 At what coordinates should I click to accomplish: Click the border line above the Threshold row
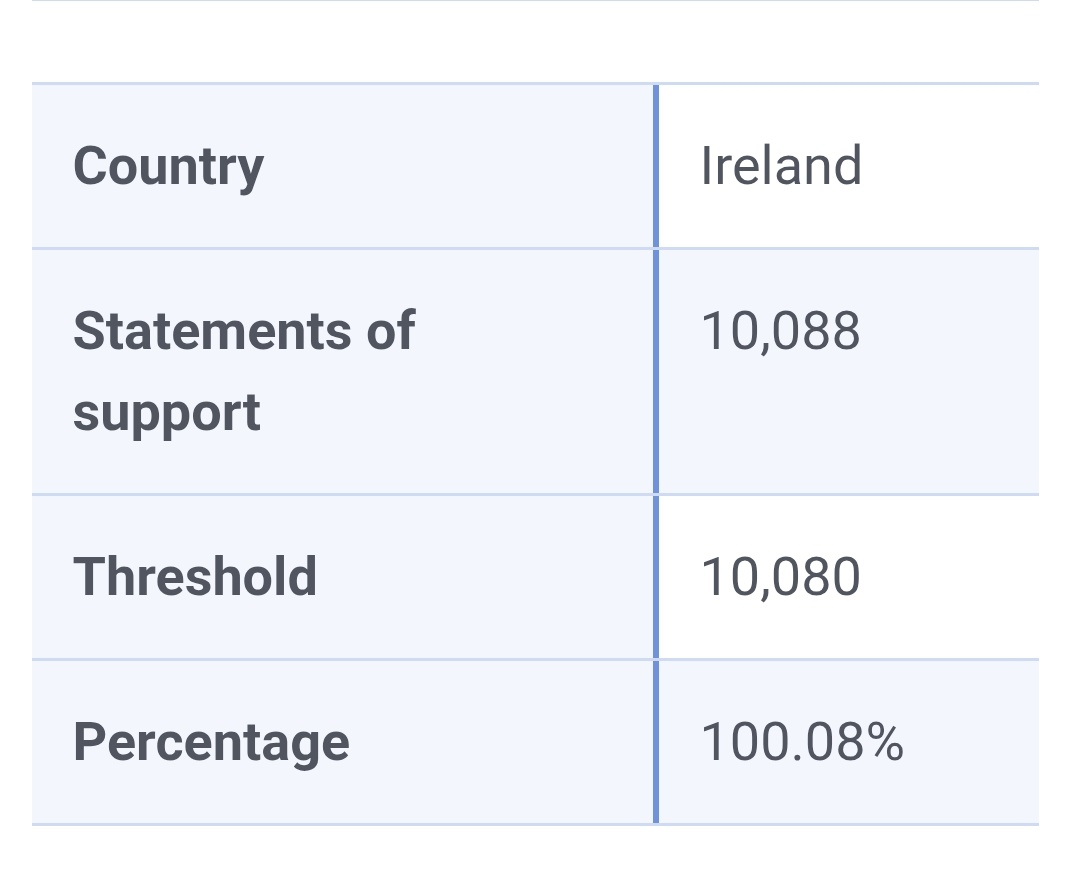[x=340, y=494]
